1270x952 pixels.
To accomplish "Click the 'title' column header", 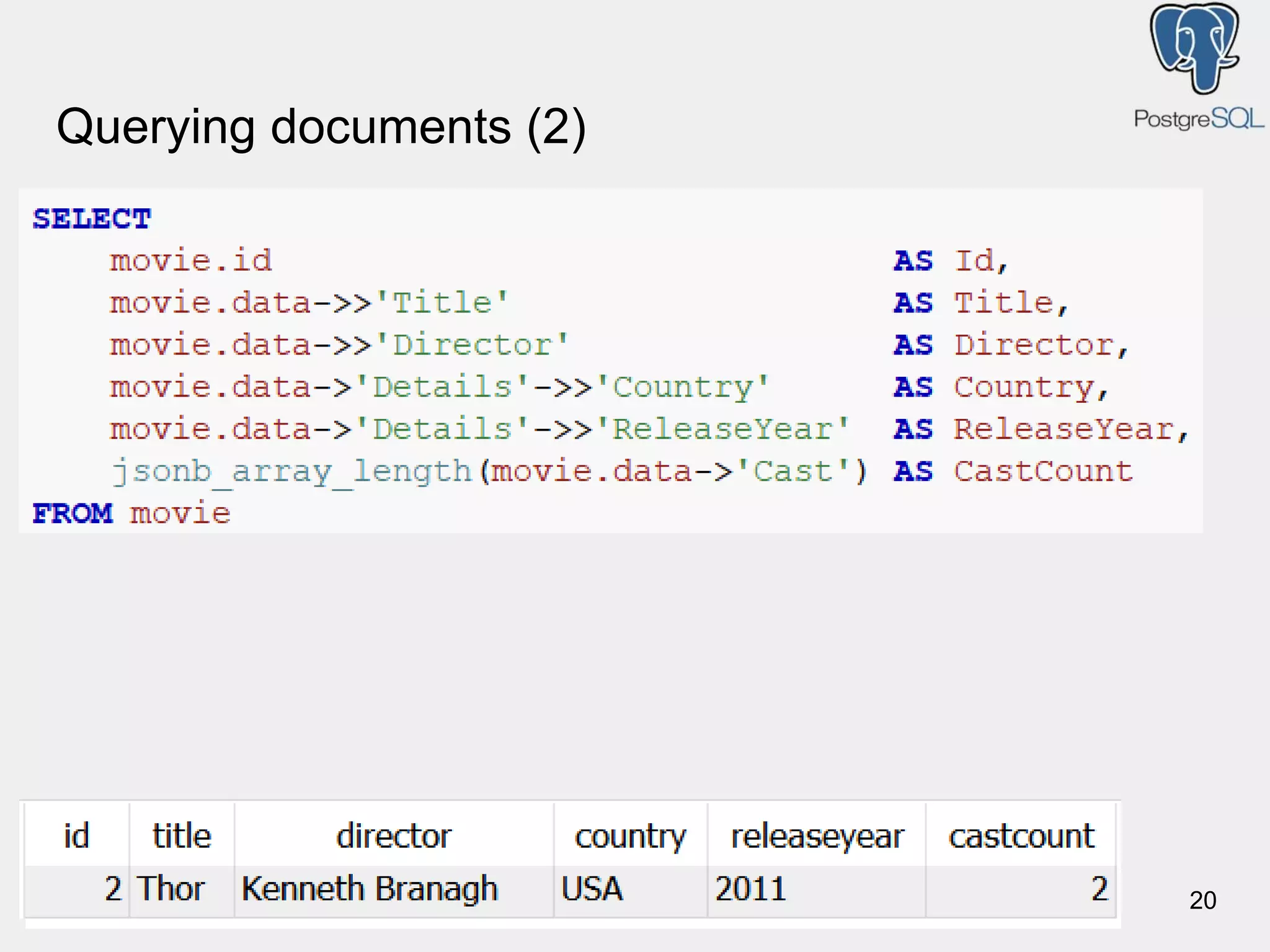I will click(x=182, y=835).
